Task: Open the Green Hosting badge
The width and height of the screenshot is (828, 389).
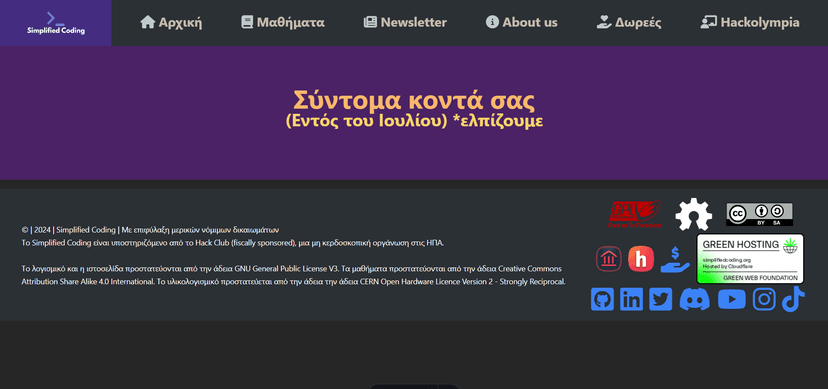Action: [750, 259]
